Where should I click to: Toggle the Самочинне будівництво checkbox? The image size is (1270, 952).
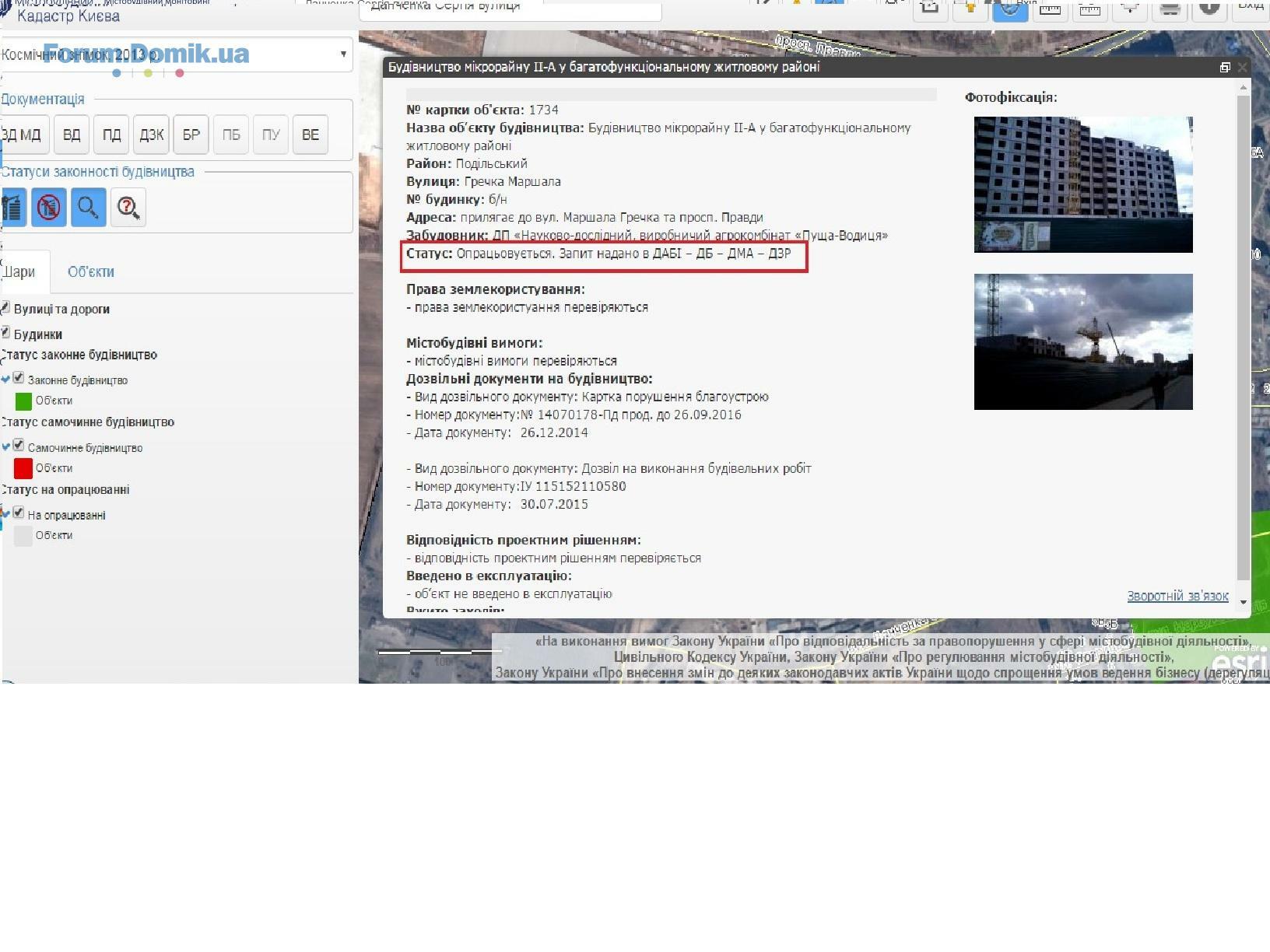tap(19, 446)
